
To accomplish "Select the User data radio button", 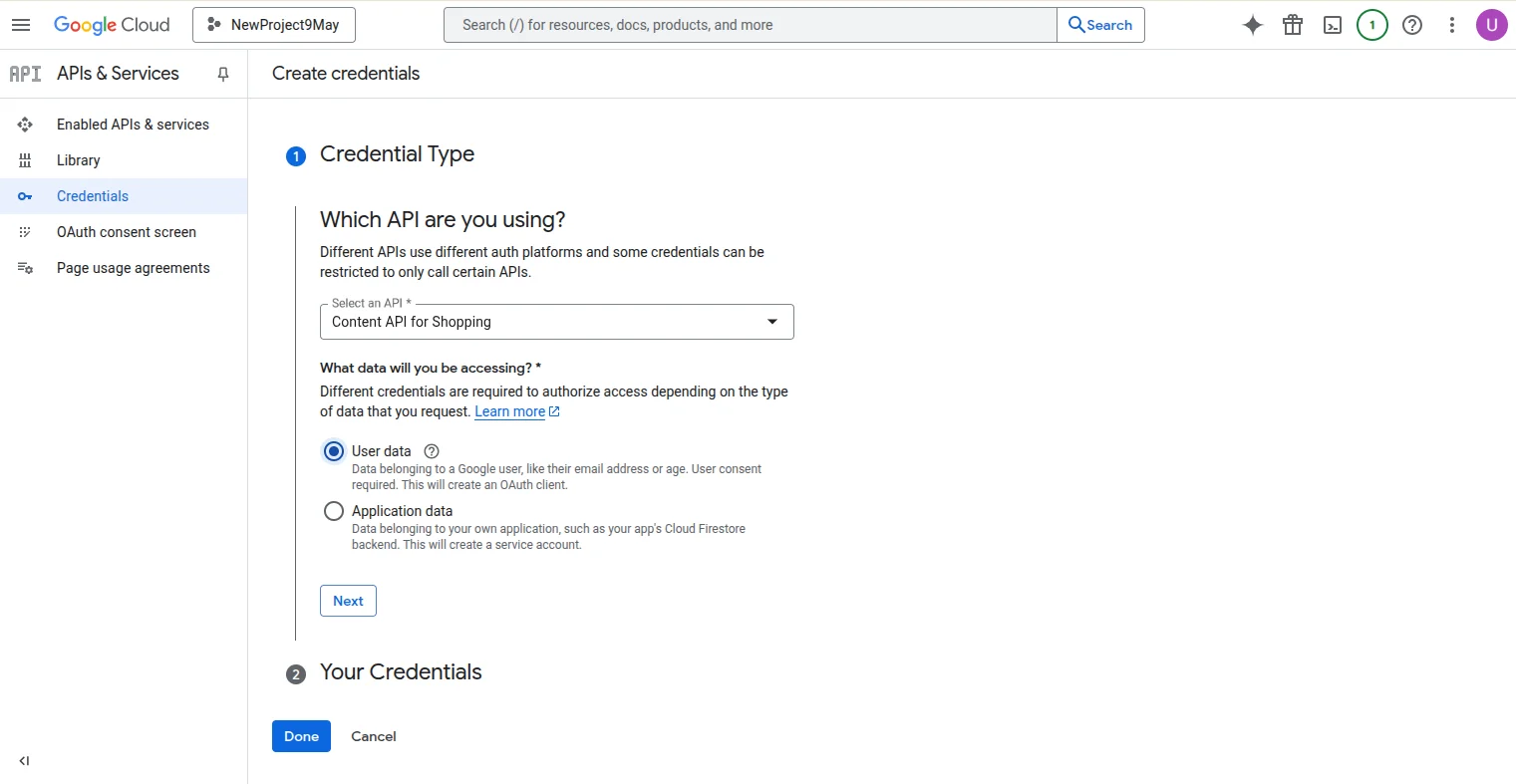I will [x=333, y=450].
